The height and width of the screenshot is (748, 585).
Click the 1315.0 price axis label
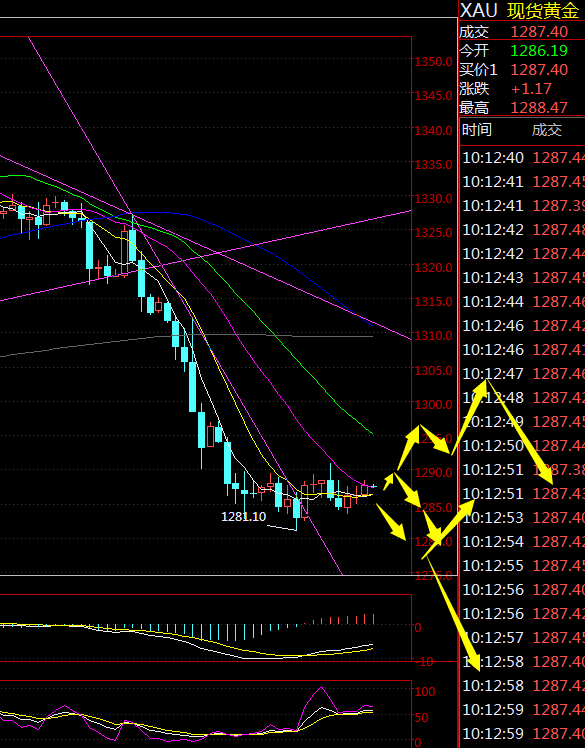pos(433,301)
